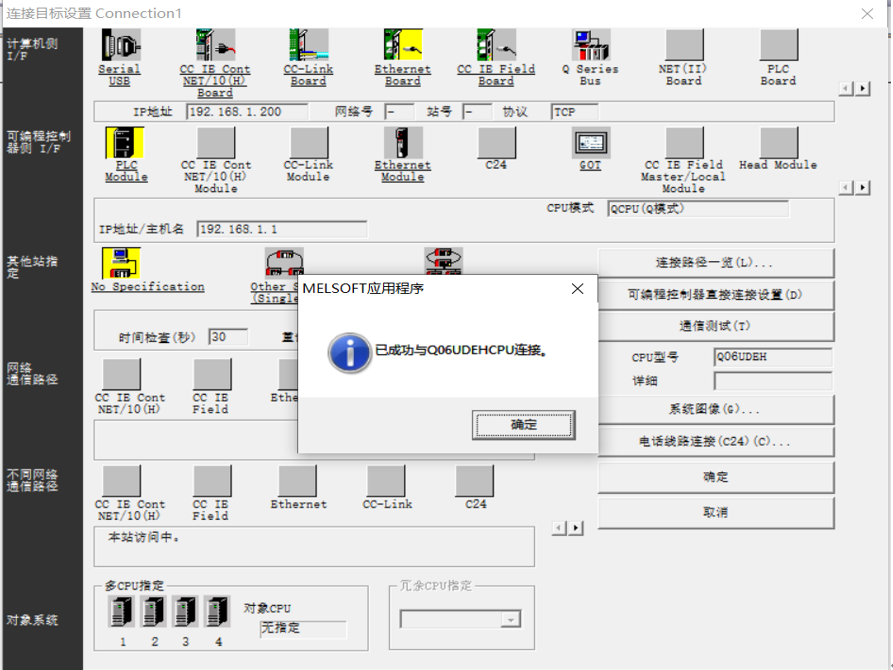Click the IP地址/主机名 192.168.1.1 field
The image size is (893, 670).
click(282, 229)
